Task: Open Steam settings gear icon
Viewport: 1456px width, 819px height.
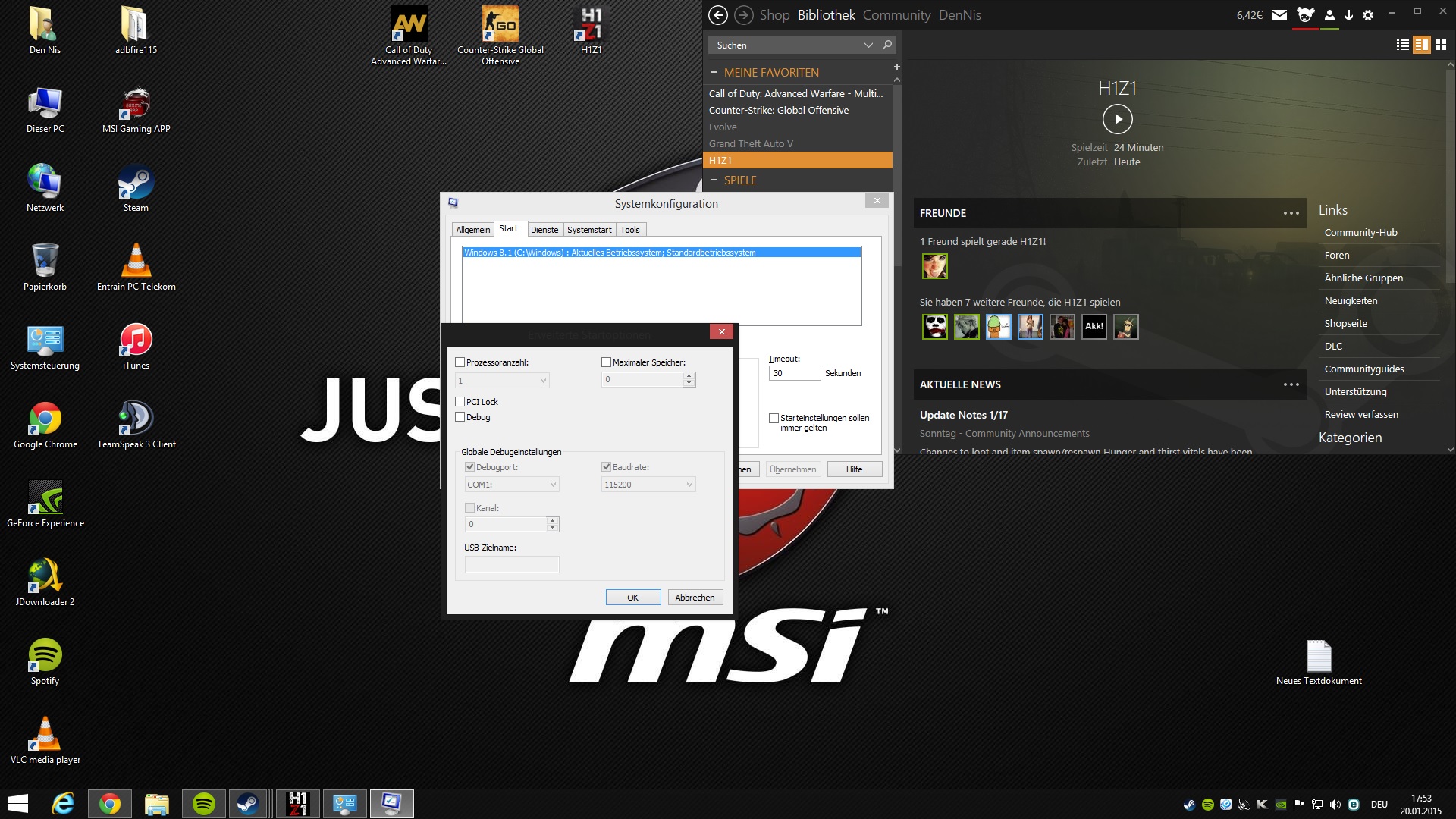Action: click(1368, 15)
